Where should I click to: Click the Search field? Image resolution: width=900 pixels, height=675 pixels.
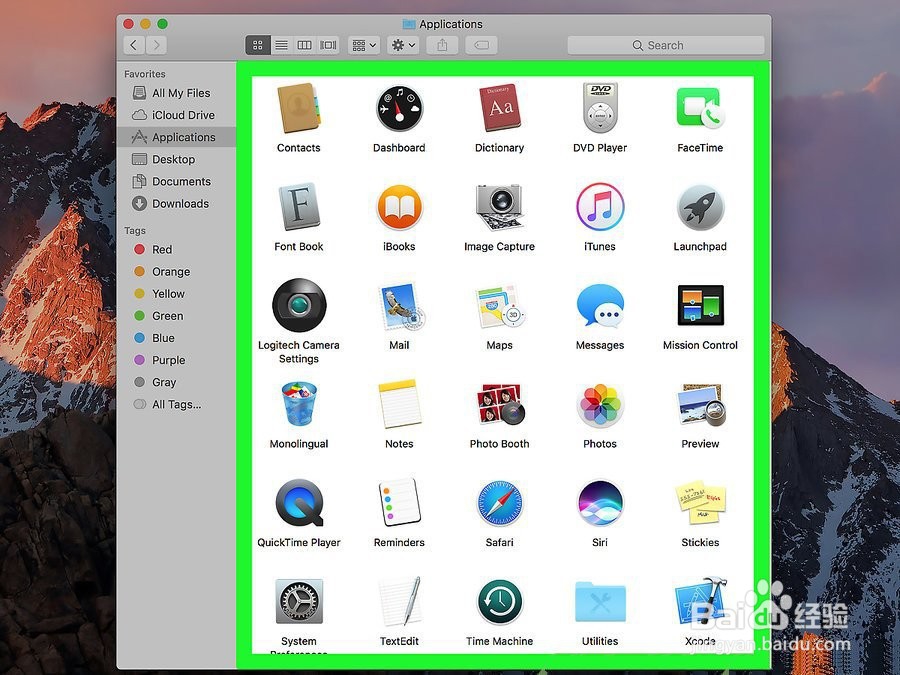point(666,45)
